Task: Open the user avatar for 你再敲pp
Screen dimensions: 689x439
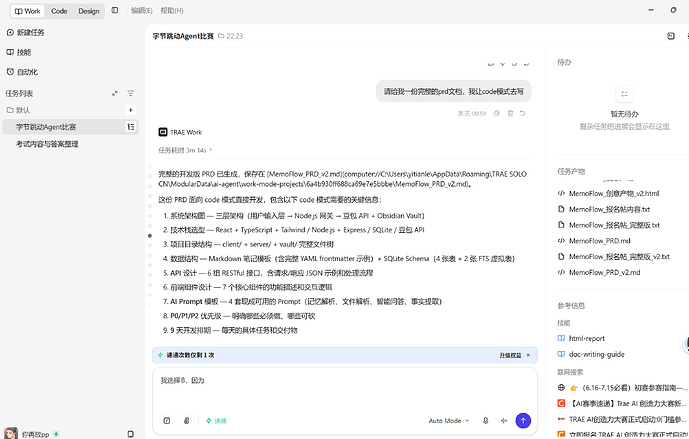Action: pos(11,434)
